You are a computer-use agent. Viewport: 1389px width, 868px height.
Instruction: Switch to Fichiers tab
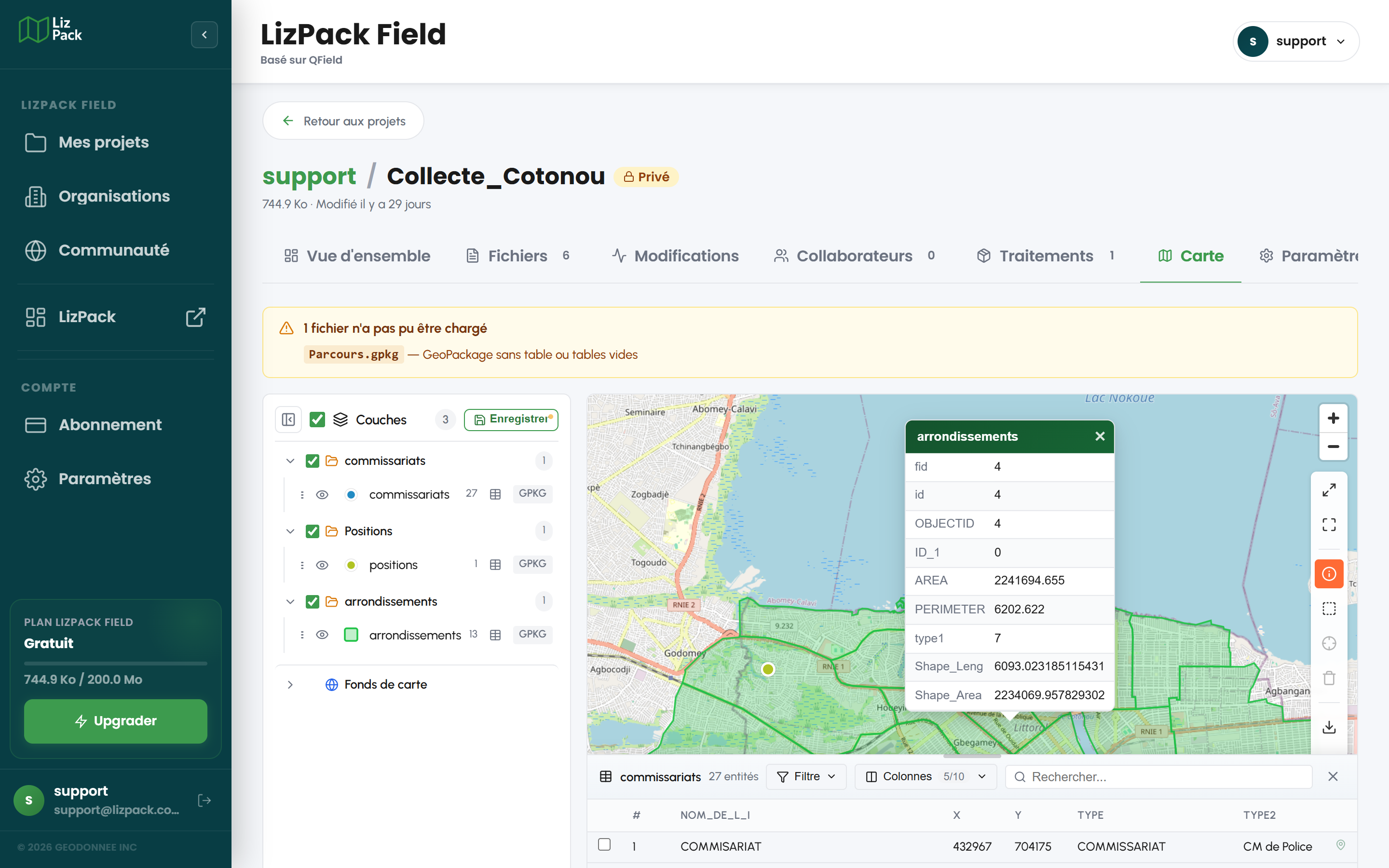tap(517, 256)
